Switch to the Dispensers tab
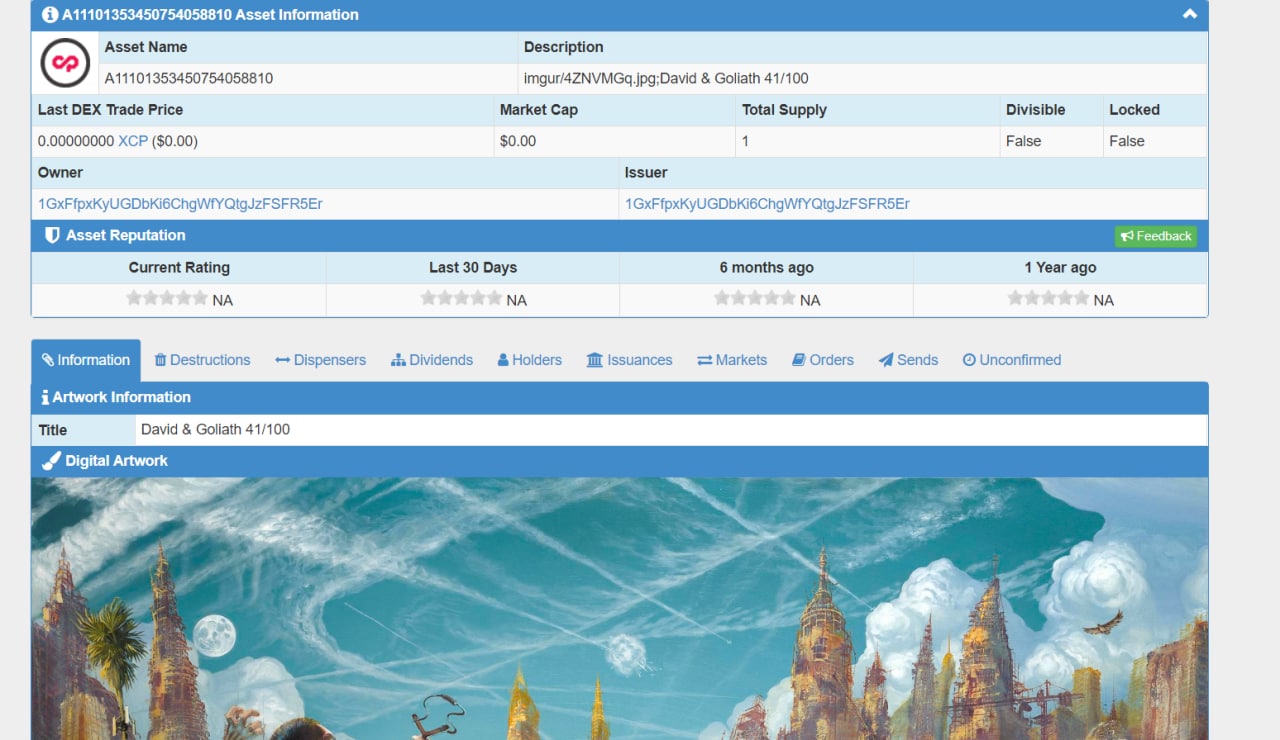This screenshot has width=1280, height=740. tap(320, 360)
